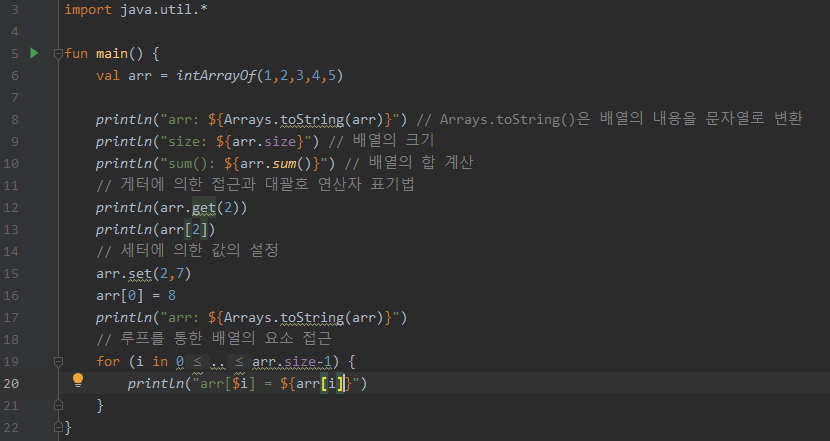Click 'toString' on line 8

312,120
